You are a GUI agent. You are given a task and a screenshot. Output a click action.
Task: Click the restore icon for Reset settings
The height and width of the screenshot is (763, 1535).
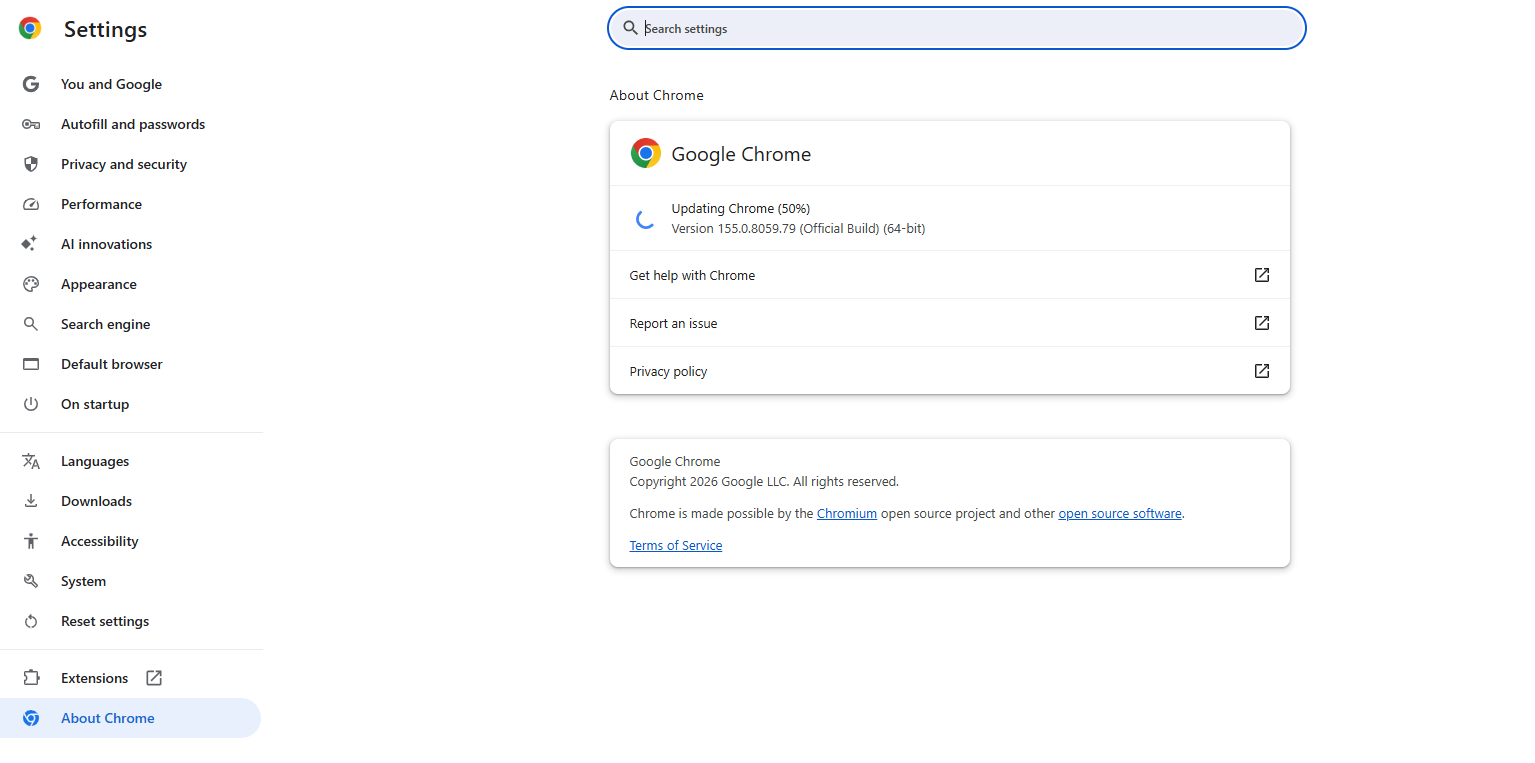(x=31, y=621)
